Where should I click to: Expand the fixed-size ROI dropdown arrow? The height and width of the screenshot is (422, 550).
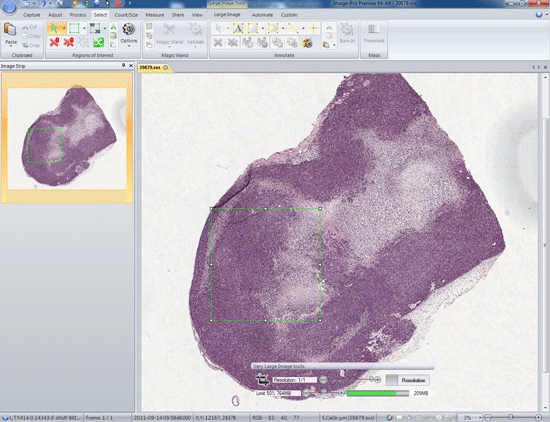pyautogui.click(x=105, y=28)
